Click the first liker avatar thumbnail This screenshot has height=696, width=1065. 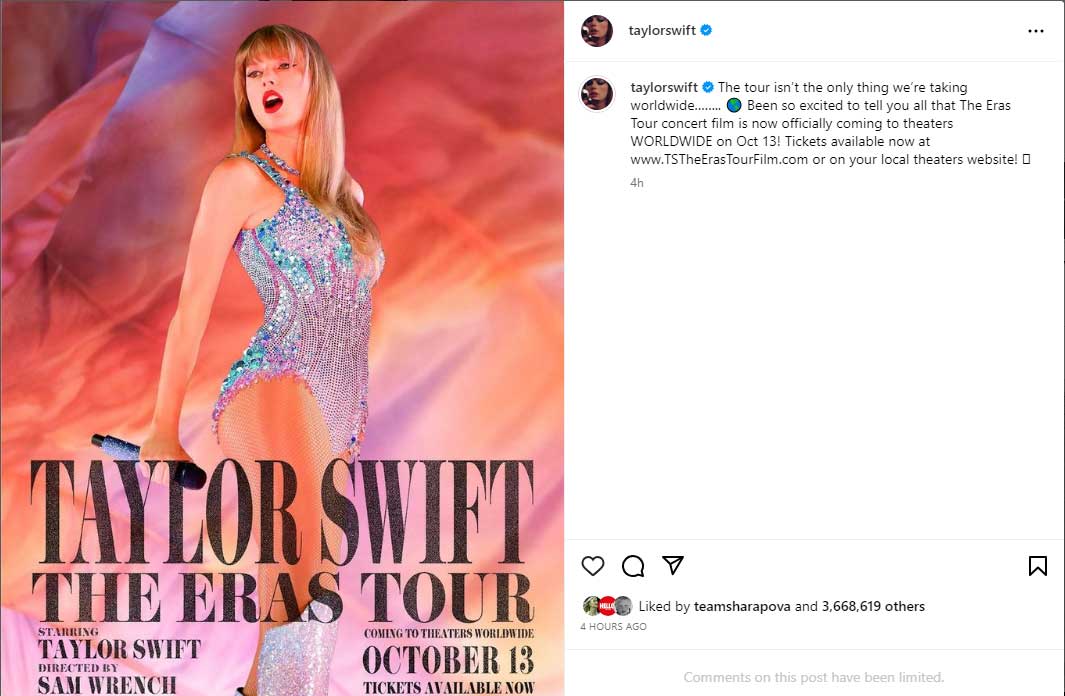click(x=591, y=605)
